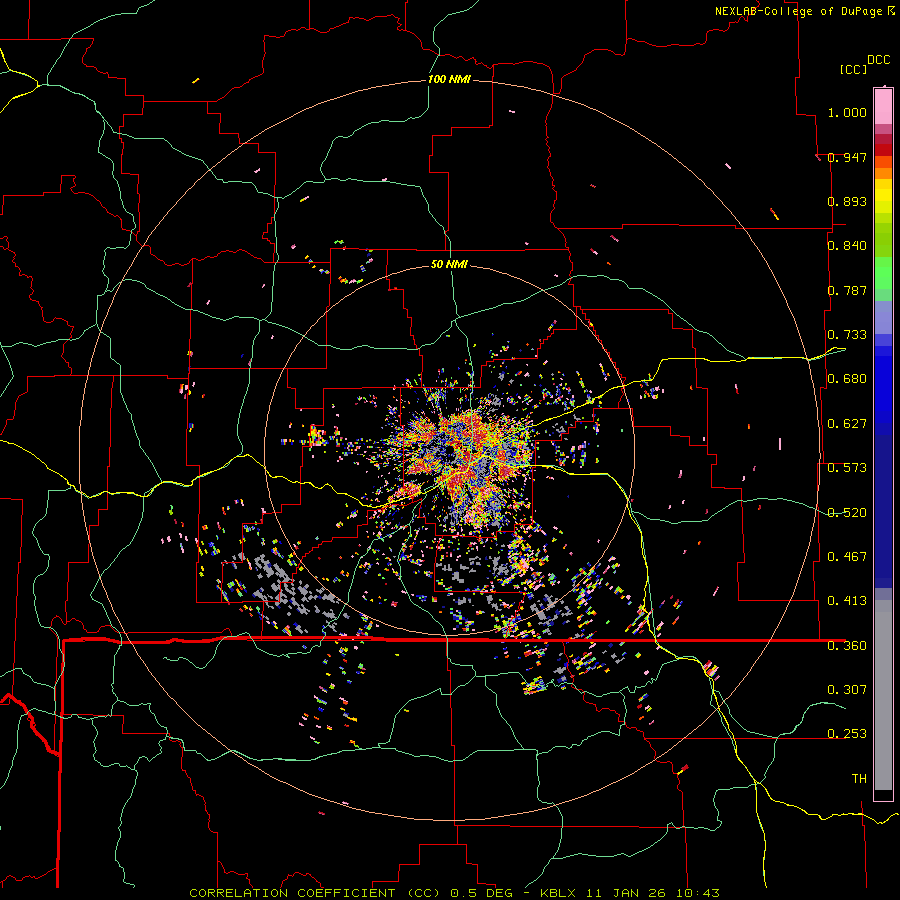The image size is (900, 900).
Task: Click the 0.573 scale value
Action: pos(847,468)
